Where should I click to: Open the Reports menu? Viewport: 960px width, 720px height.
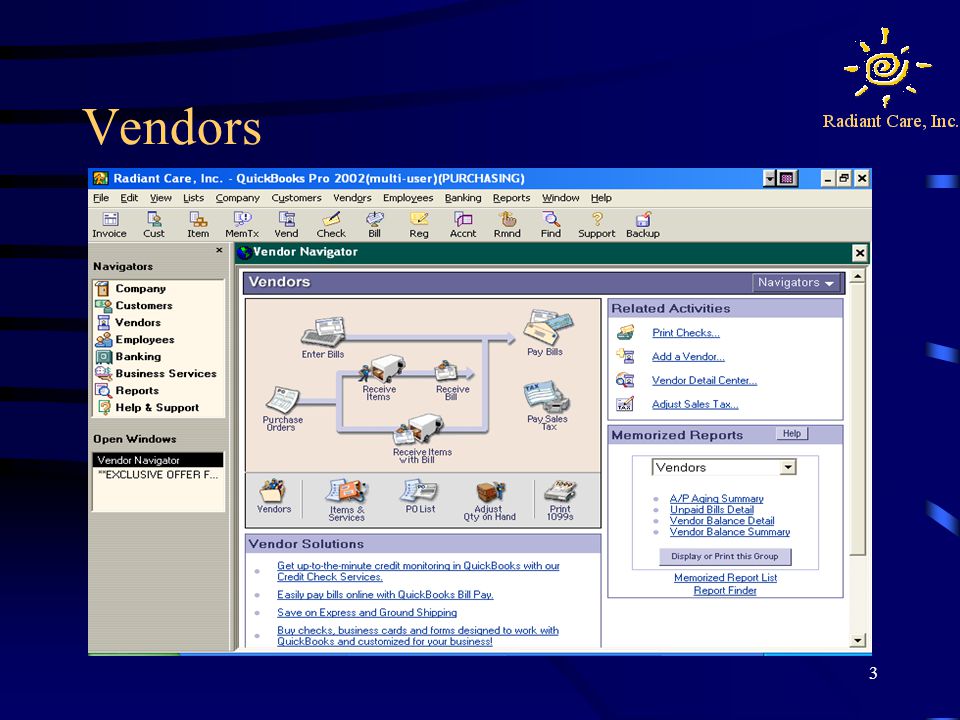(x=511, y=198)
